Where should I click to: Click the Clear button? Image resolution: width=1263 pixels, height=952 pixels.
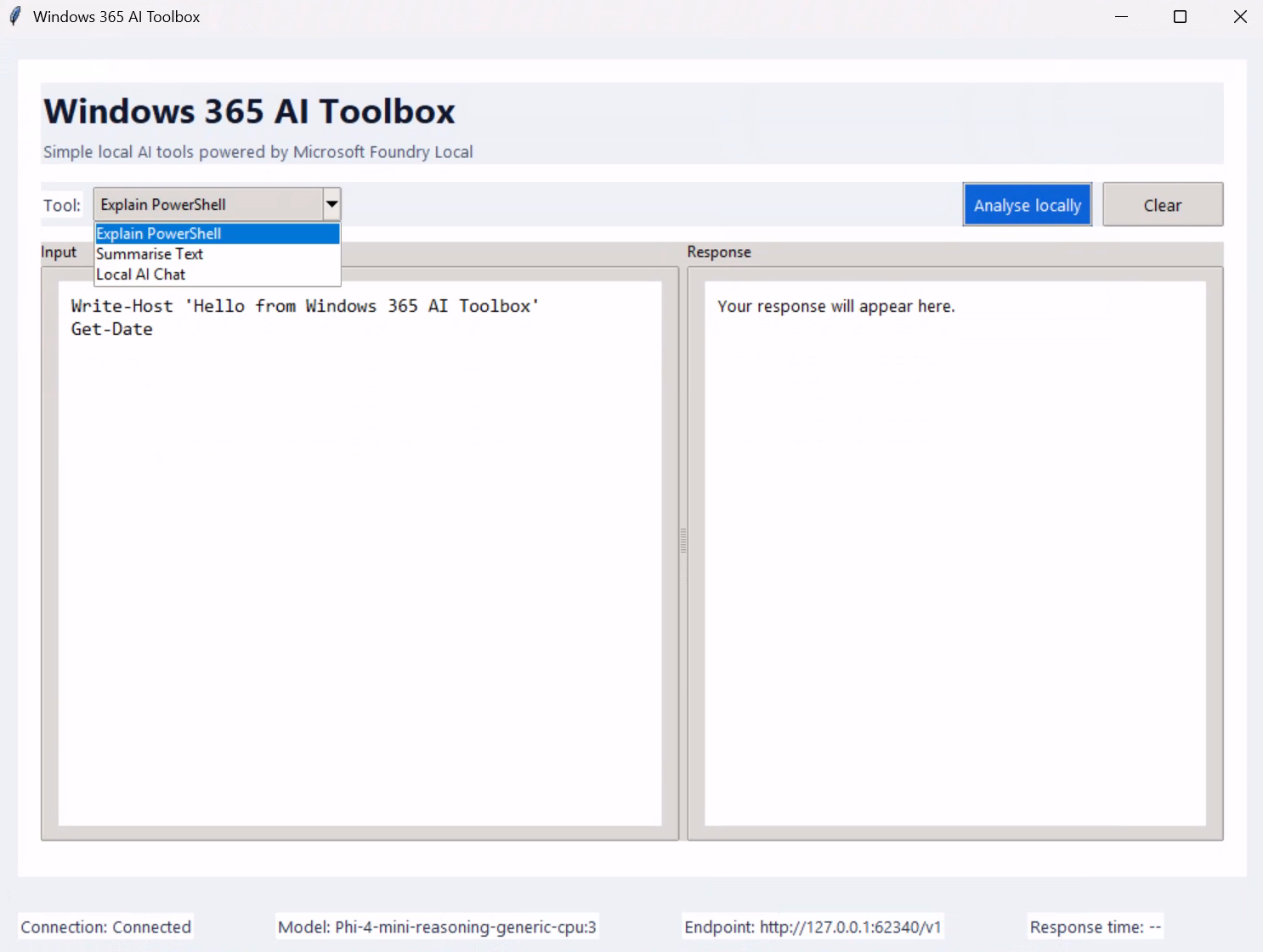pos(1163,205)
